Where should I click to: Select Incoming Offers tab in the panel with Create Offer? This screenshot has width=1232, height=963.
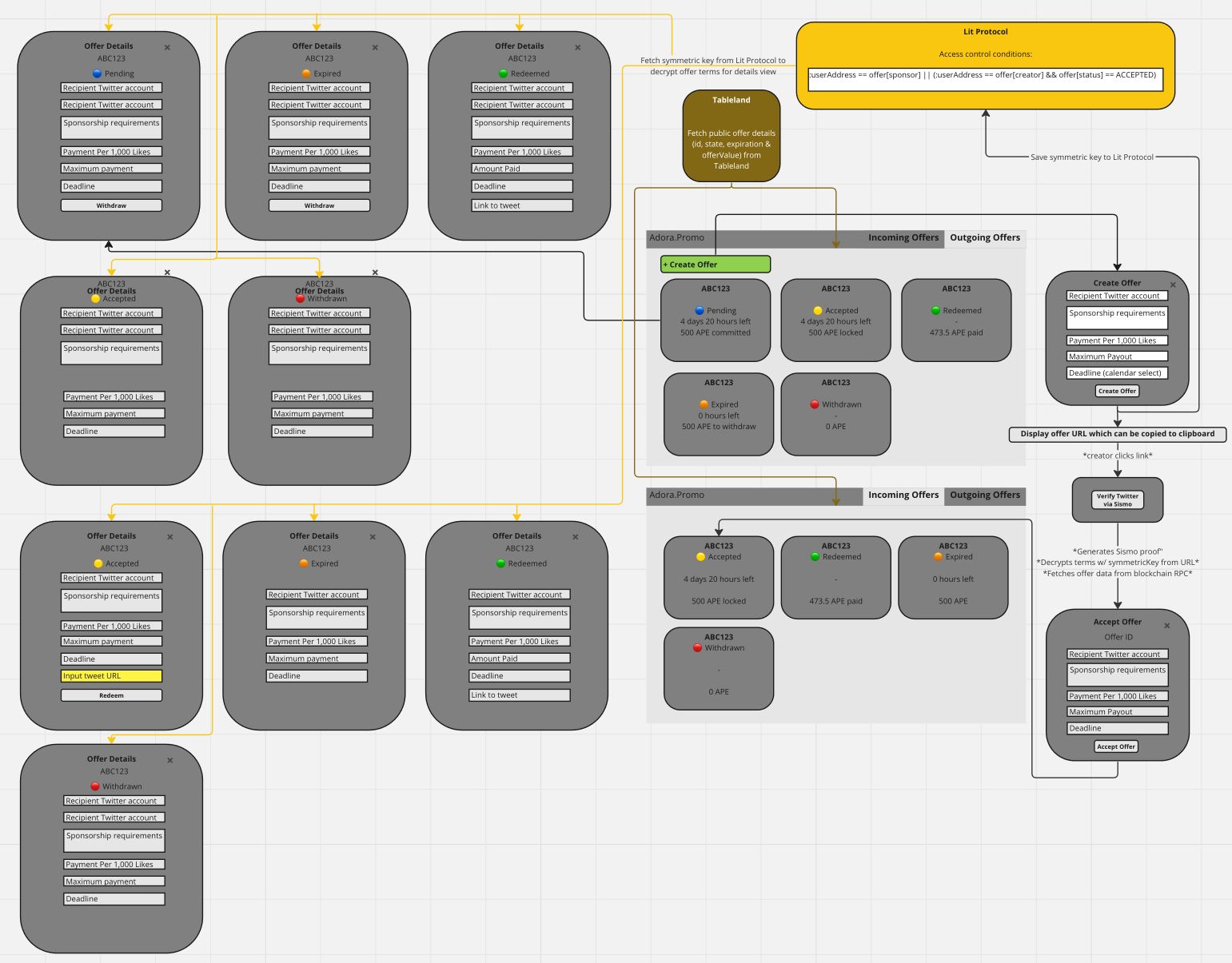pyautogui.click(x=903, y=237)
